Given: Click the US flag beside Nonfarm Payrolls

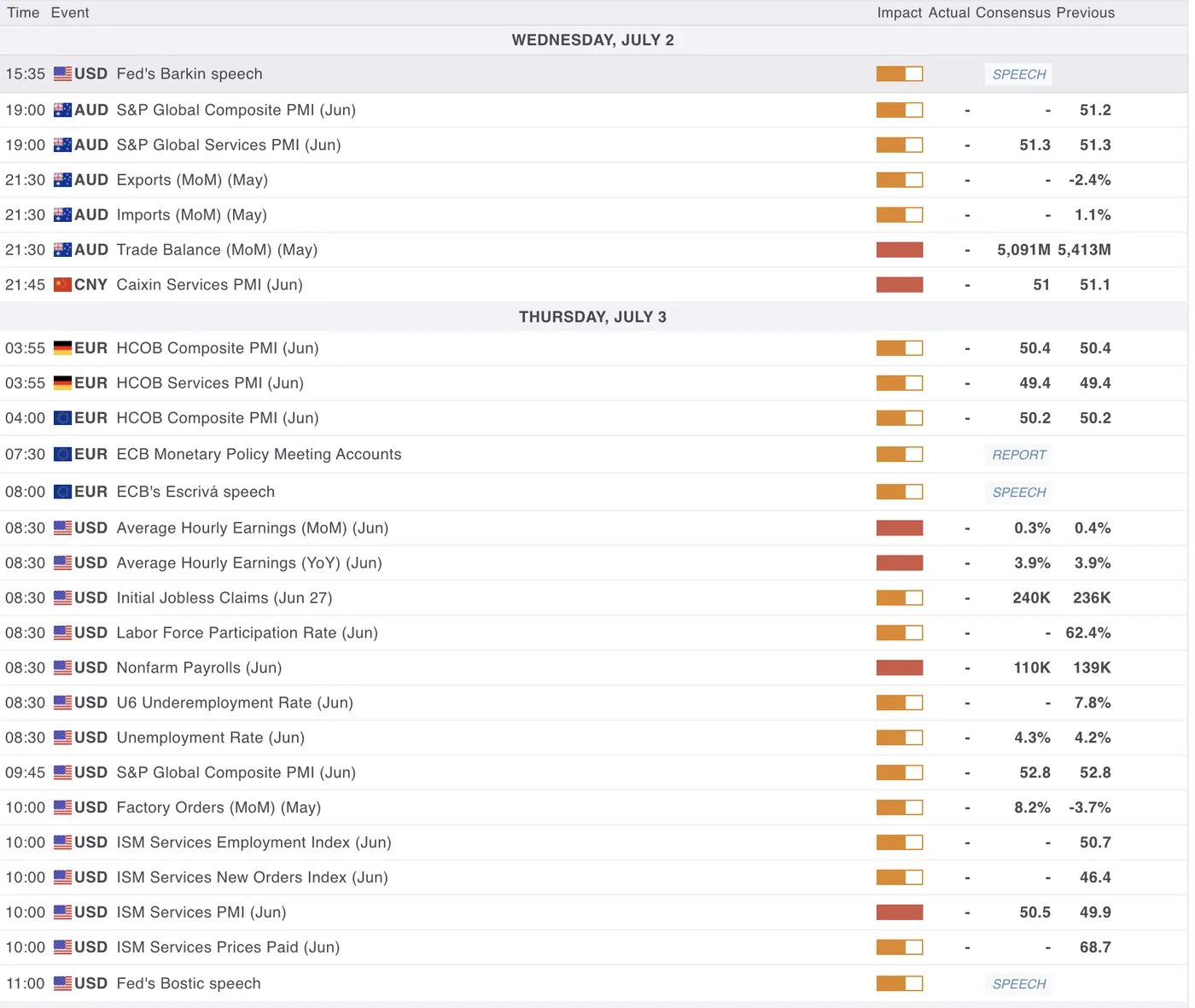Looking at the screenshot, I should [62, 668].
